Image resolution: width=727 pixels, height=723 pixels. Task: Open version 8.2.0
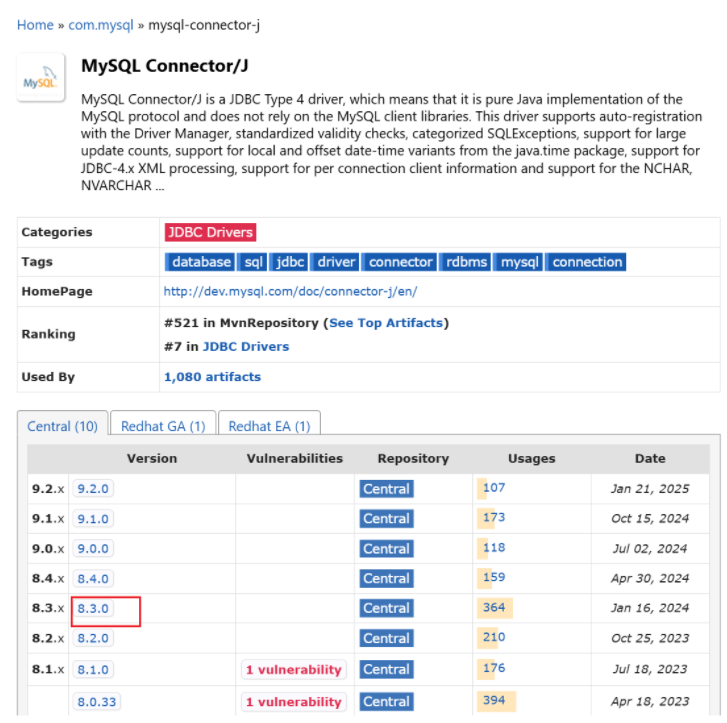pos(93,638)
